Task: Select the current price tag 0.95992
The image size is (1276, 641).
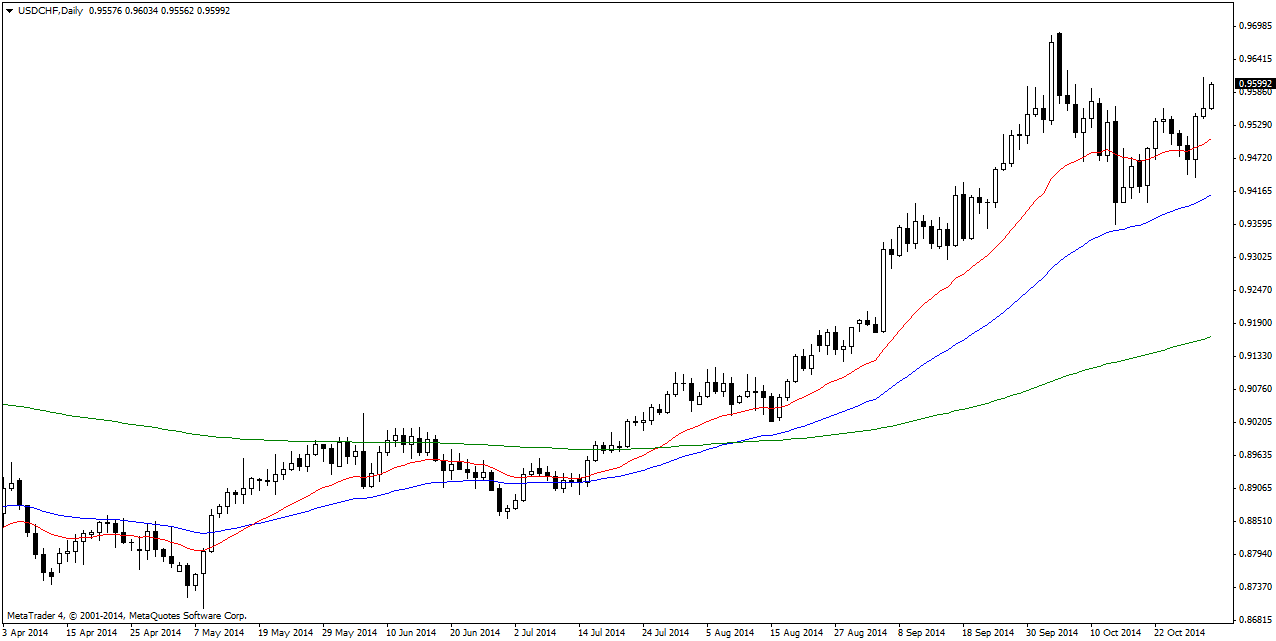Action: (x=1251, y=84)
